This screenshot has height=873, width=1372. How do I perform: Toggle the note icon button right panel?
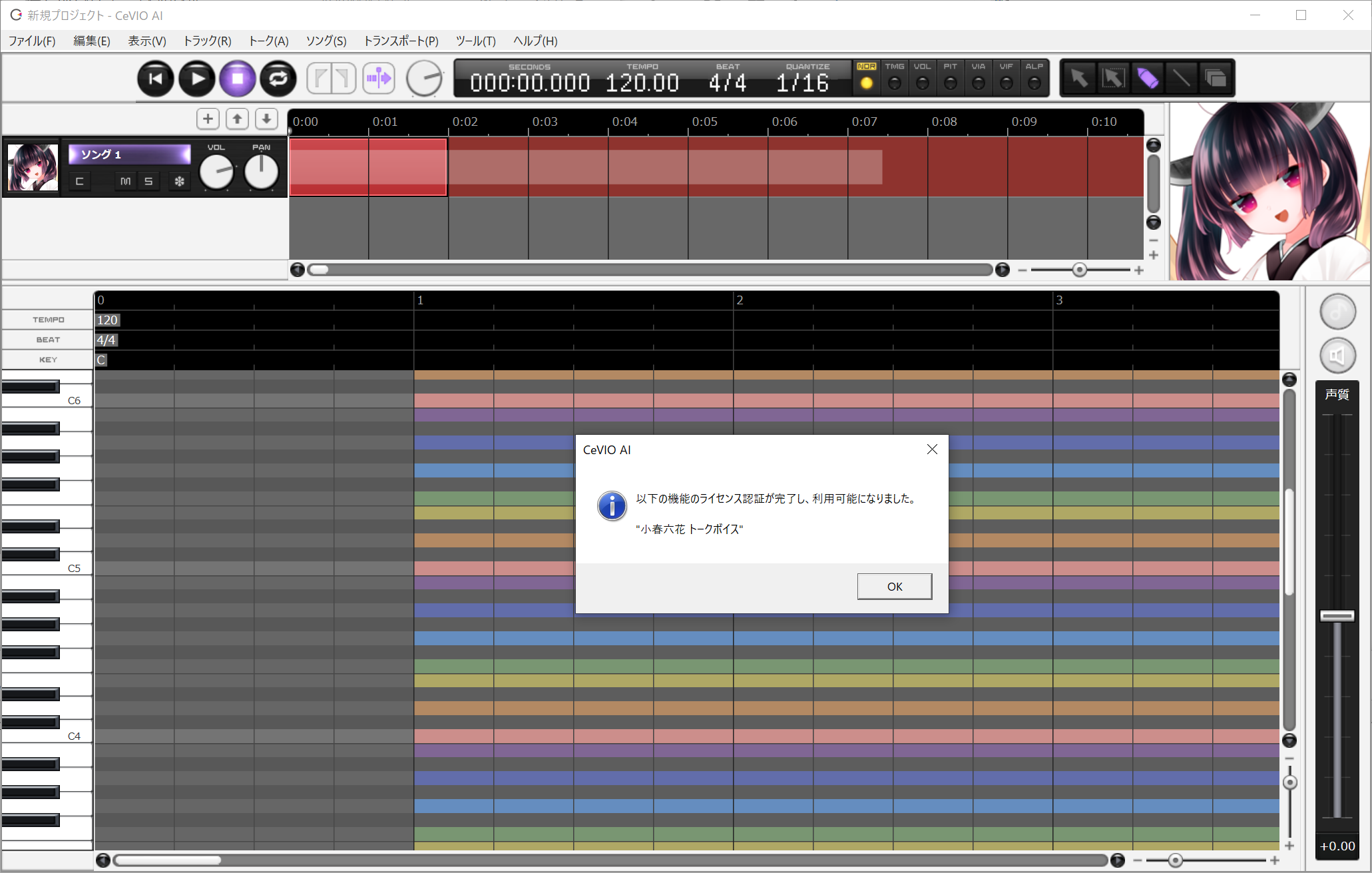[1337, 311]
